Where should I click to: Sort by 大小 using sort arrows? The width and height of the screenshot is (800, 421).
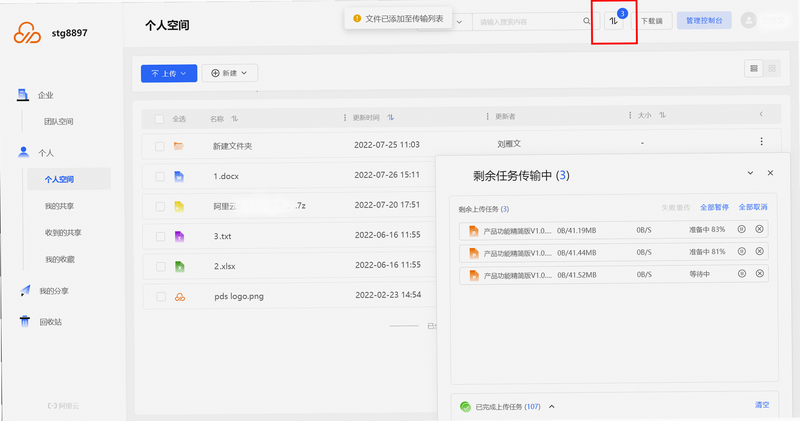click(662, 115)
